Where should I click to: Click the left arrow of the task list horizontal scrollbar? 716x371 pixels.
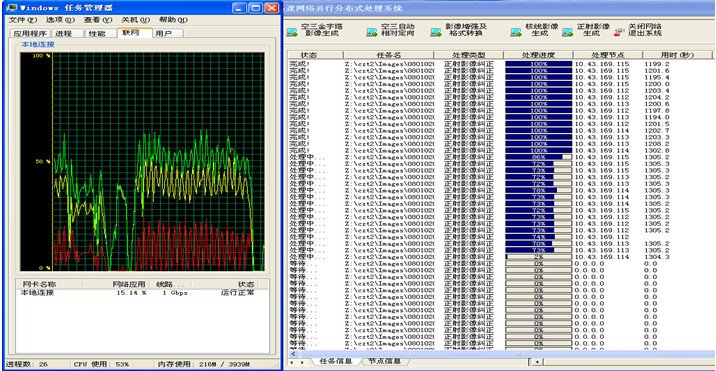[293, 354]
